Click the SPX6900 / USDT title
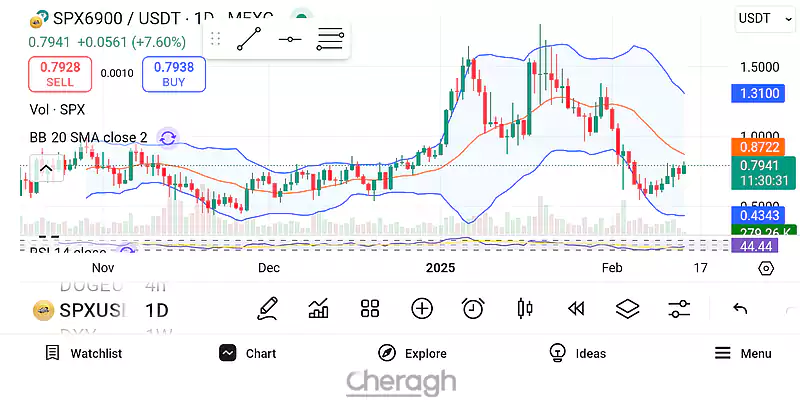800x406 pixels. coord(116,19)
